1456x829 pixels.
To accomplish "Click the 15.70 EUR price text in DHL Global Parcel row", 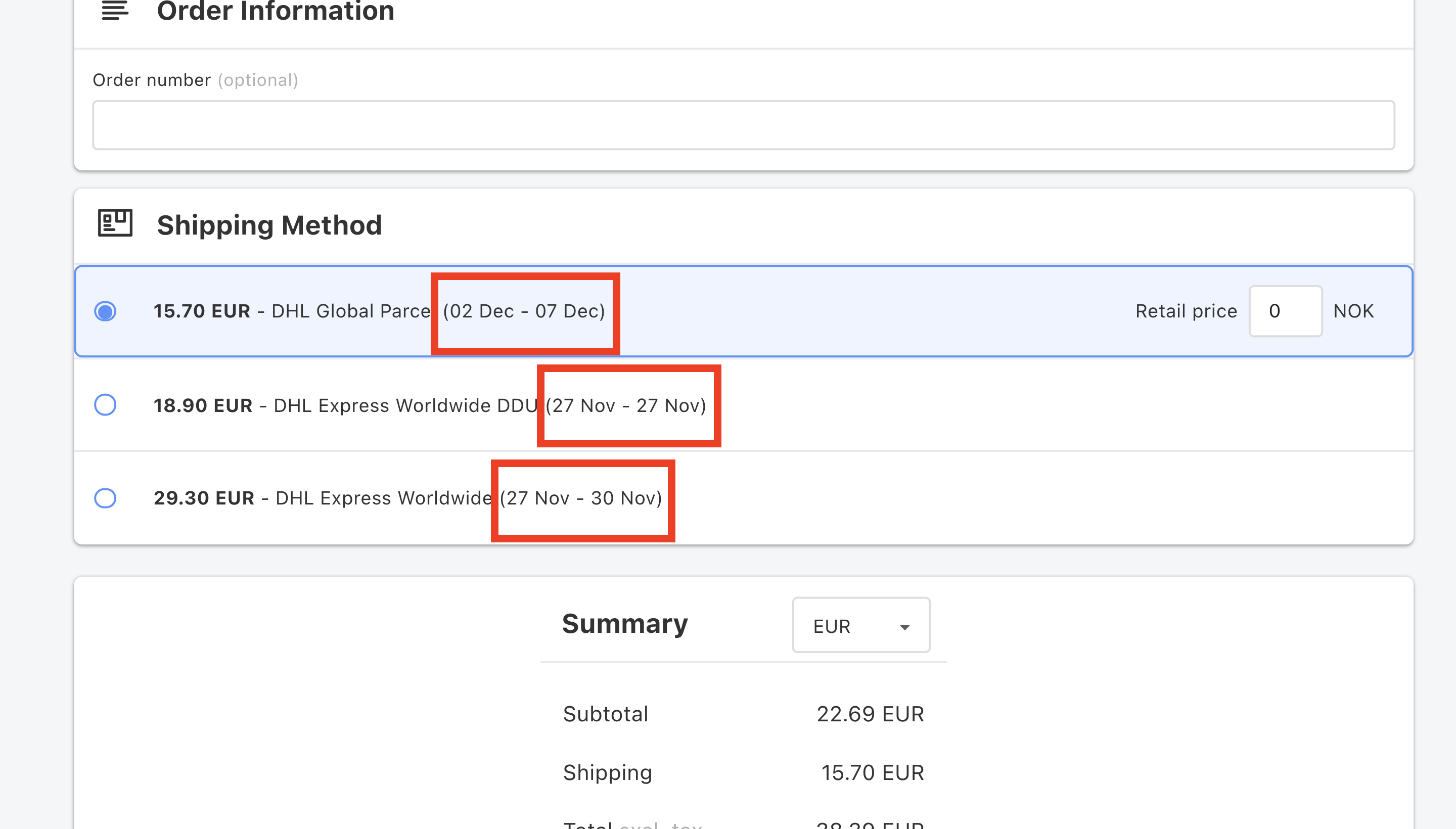I will [202, 311].
